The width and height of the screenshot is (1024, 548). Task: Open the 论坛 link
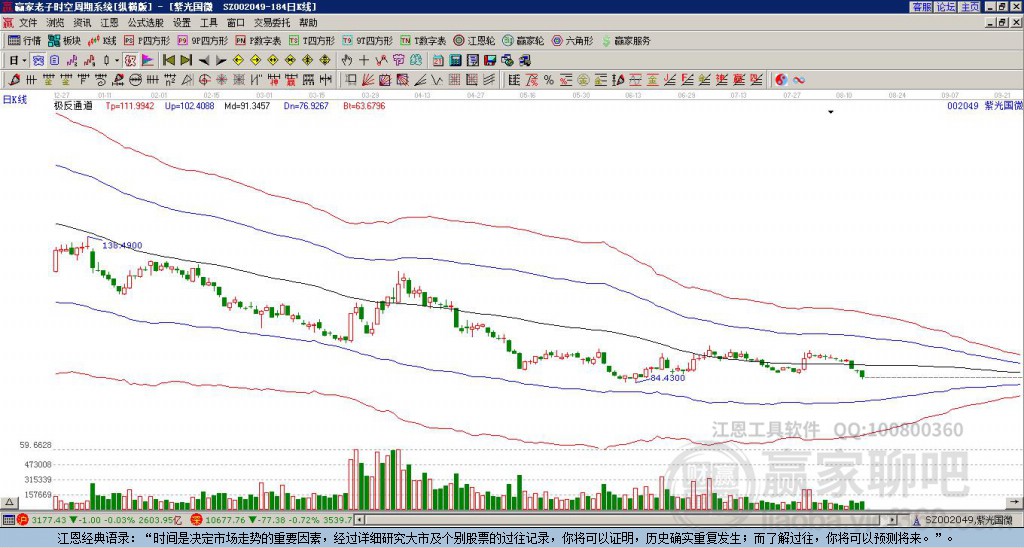coord(945,7)
